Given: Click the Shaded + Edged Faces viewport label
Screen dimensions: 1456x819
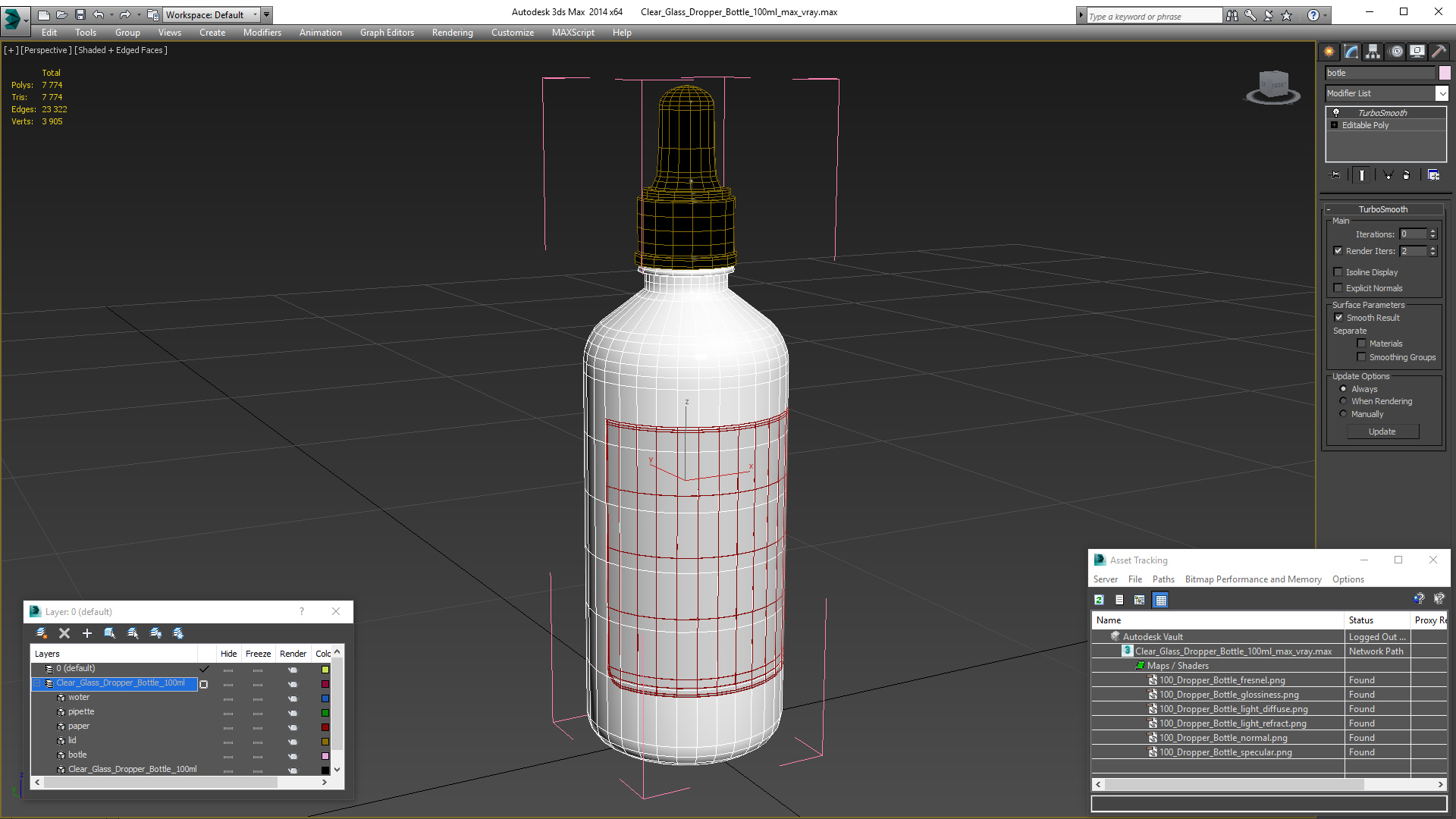Looking at the screenshot, I should point(121,50).
